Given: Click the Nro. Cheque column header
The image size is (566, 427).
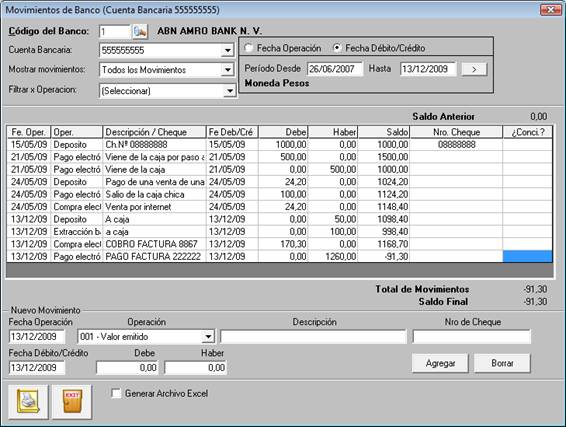Looking at the screenshot, I should 456,132.
